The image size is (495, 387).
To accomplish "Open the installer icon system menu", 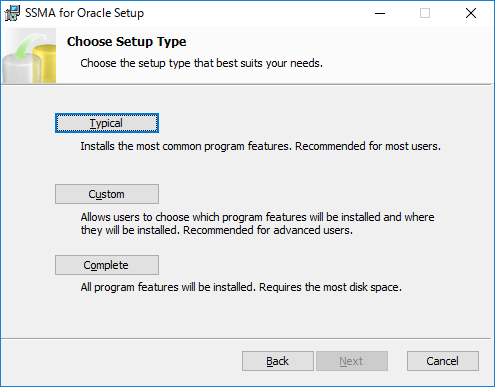I will [x=12, y=13].
